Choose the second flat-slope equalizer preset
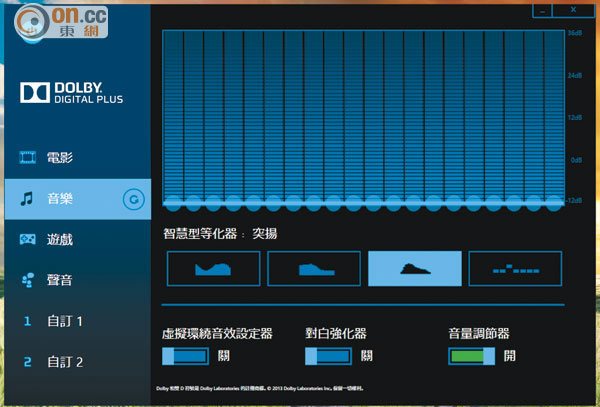600x407 pixels. tap(314, 269)
